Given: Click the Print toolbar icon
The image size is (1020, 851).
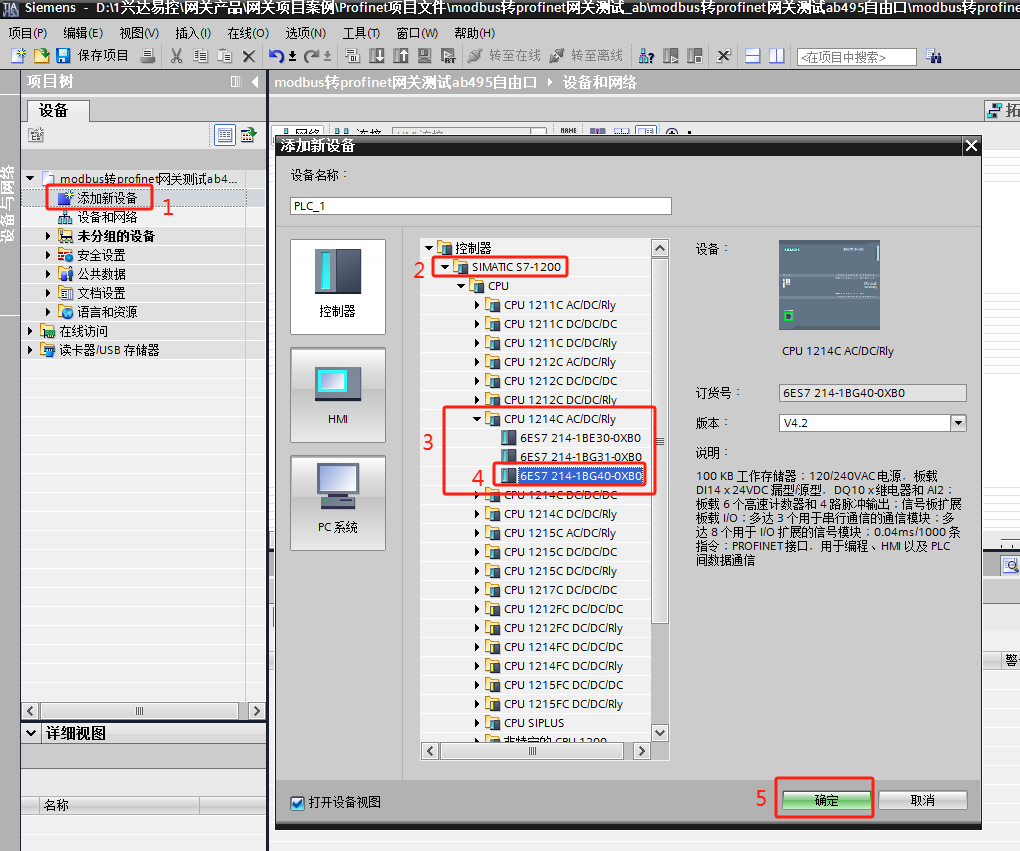Looking at the screenshot, I should tap(148, 56).
